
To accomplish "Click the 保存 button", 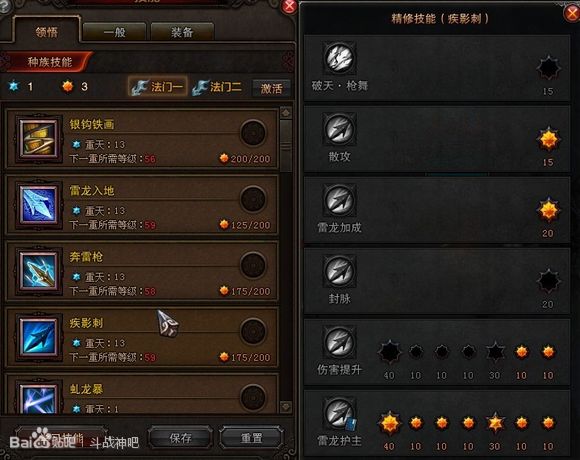I will (x=181, y=438).
